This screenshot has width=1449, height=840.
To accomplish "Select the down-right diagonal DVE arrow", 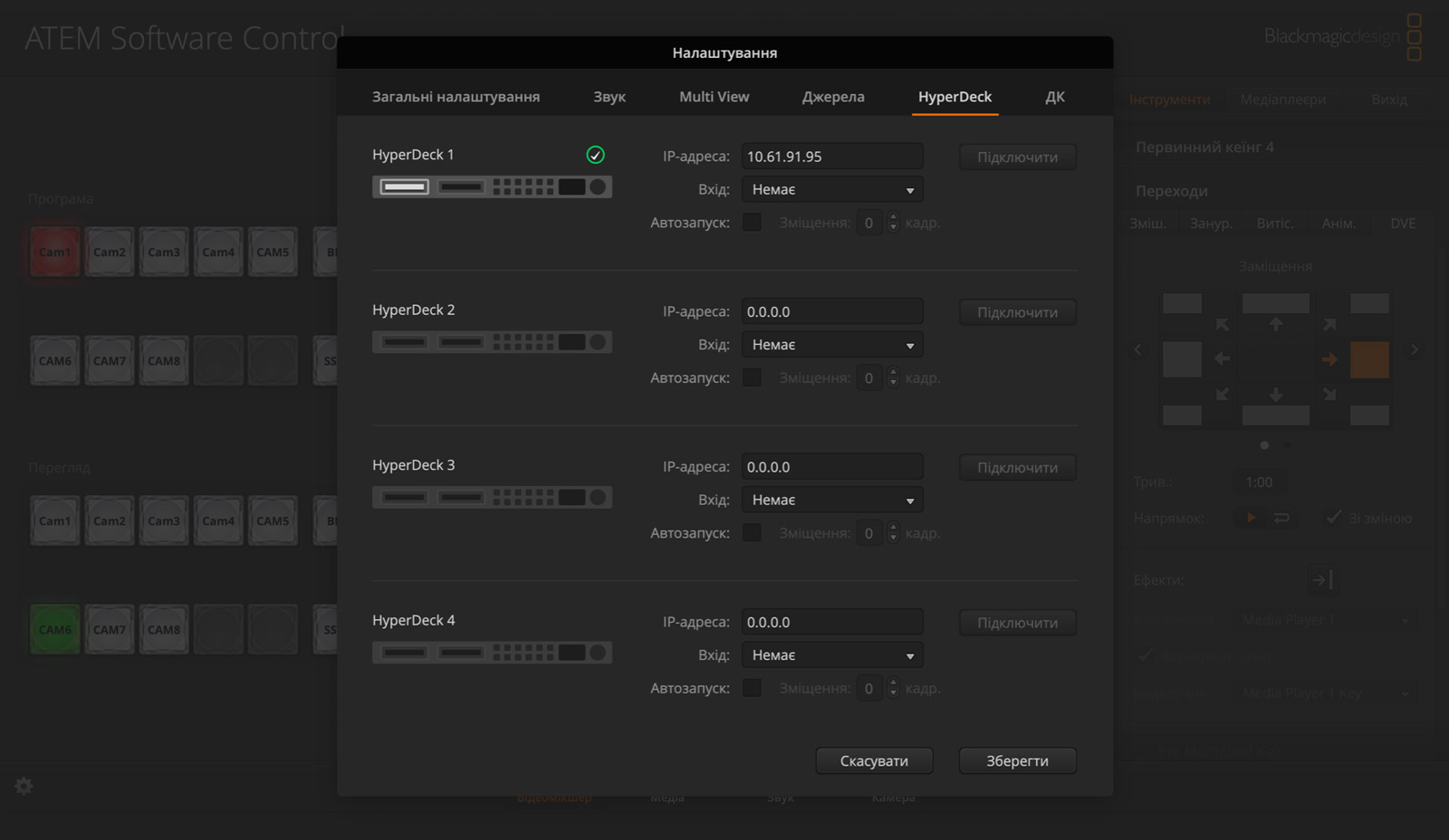I will tap(1329, 394).
